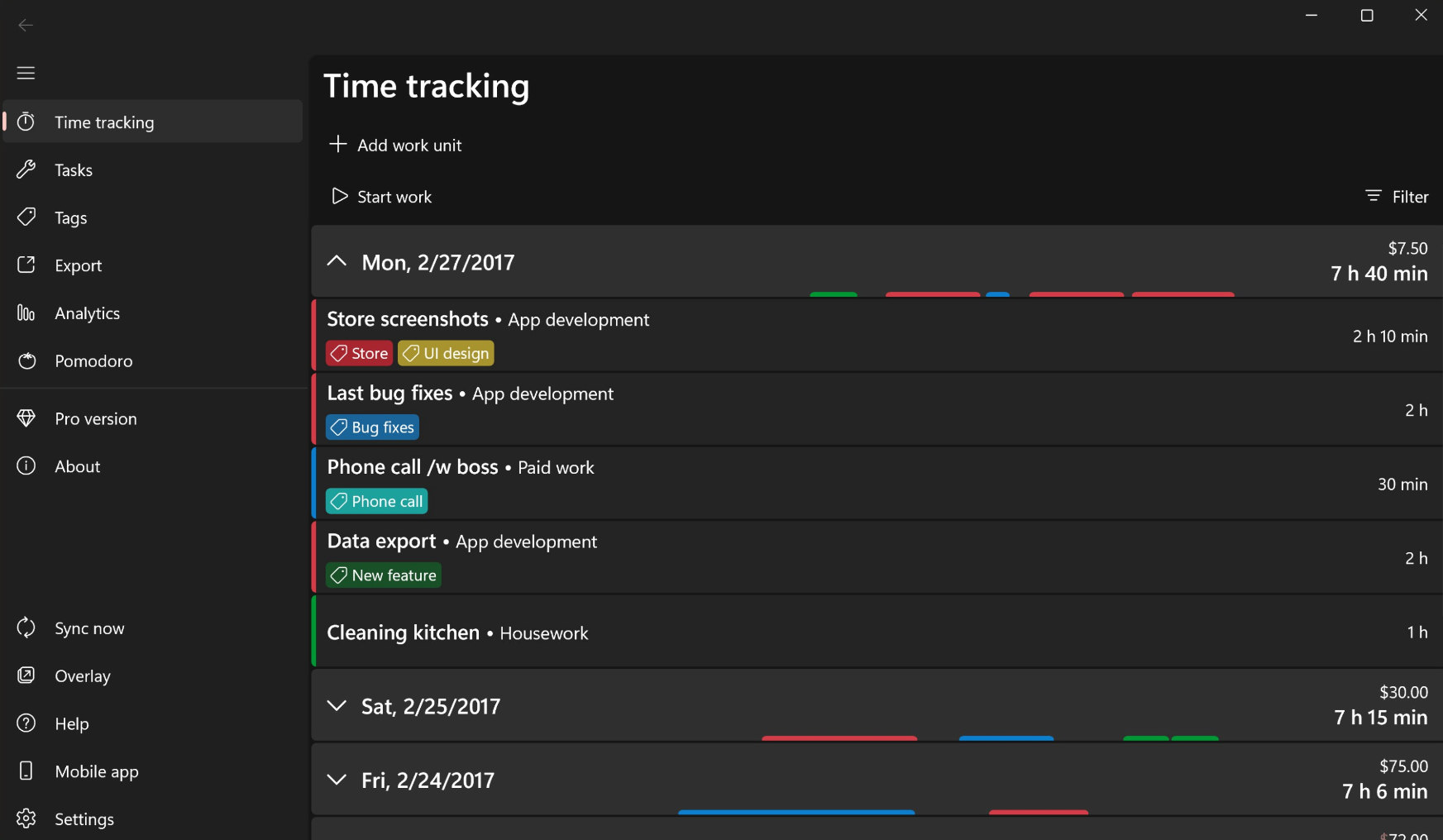Open the Filter options
1443x840 pixels.
[1397, 197]
